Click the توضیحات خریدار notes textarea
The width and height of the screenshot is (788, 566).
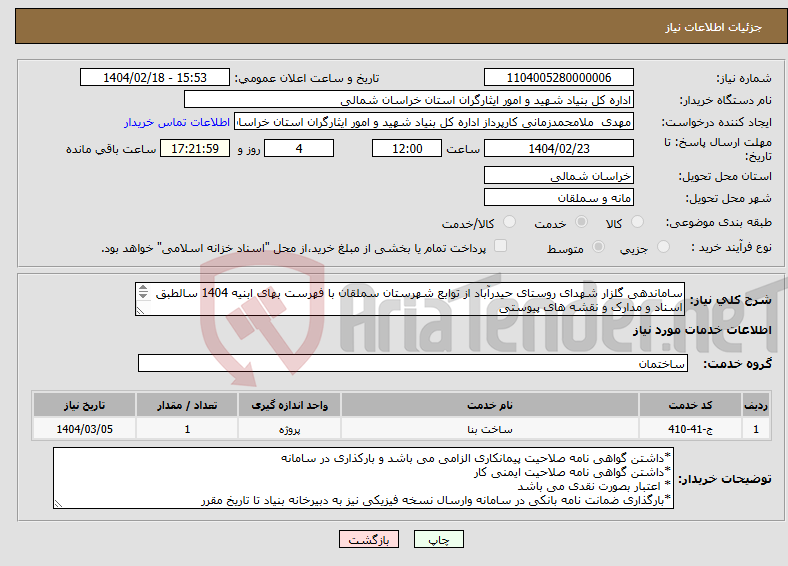(363, 478)
